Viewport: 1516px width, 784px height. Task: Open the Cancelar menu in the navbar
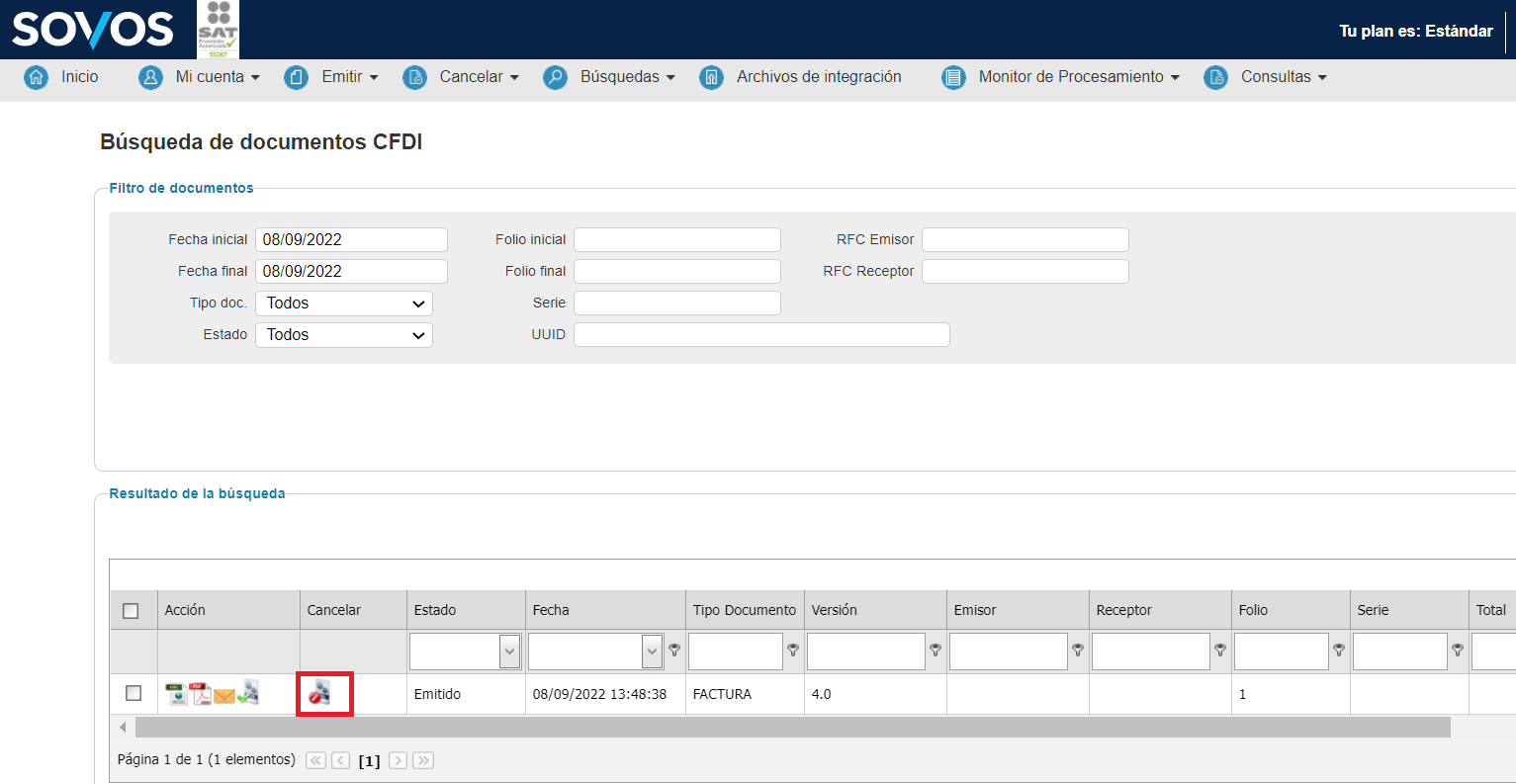pos(480,77)
